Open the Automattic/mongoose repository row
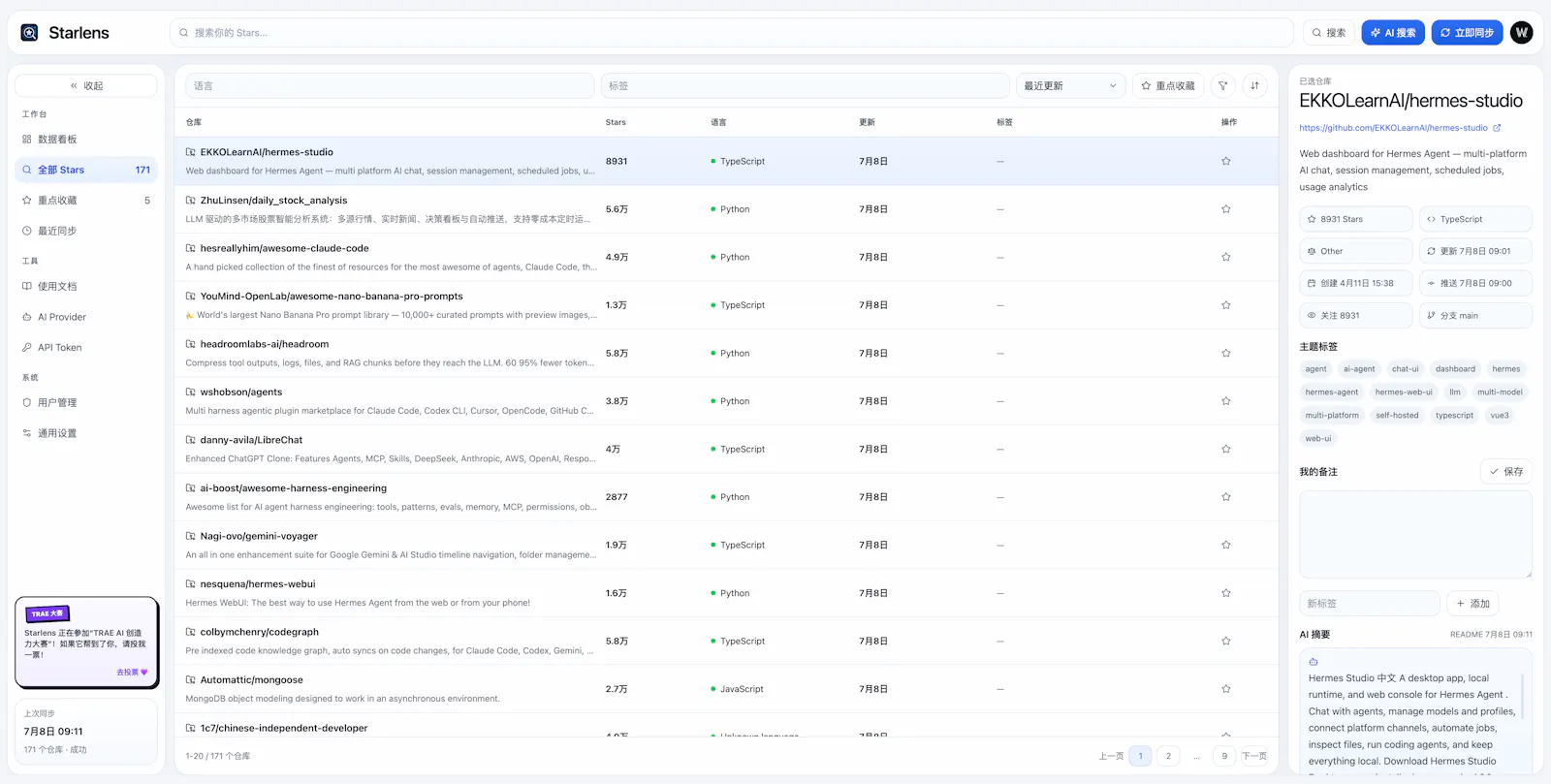The image size is (1551, 784). pyautogui.click(x=726, y=689)
